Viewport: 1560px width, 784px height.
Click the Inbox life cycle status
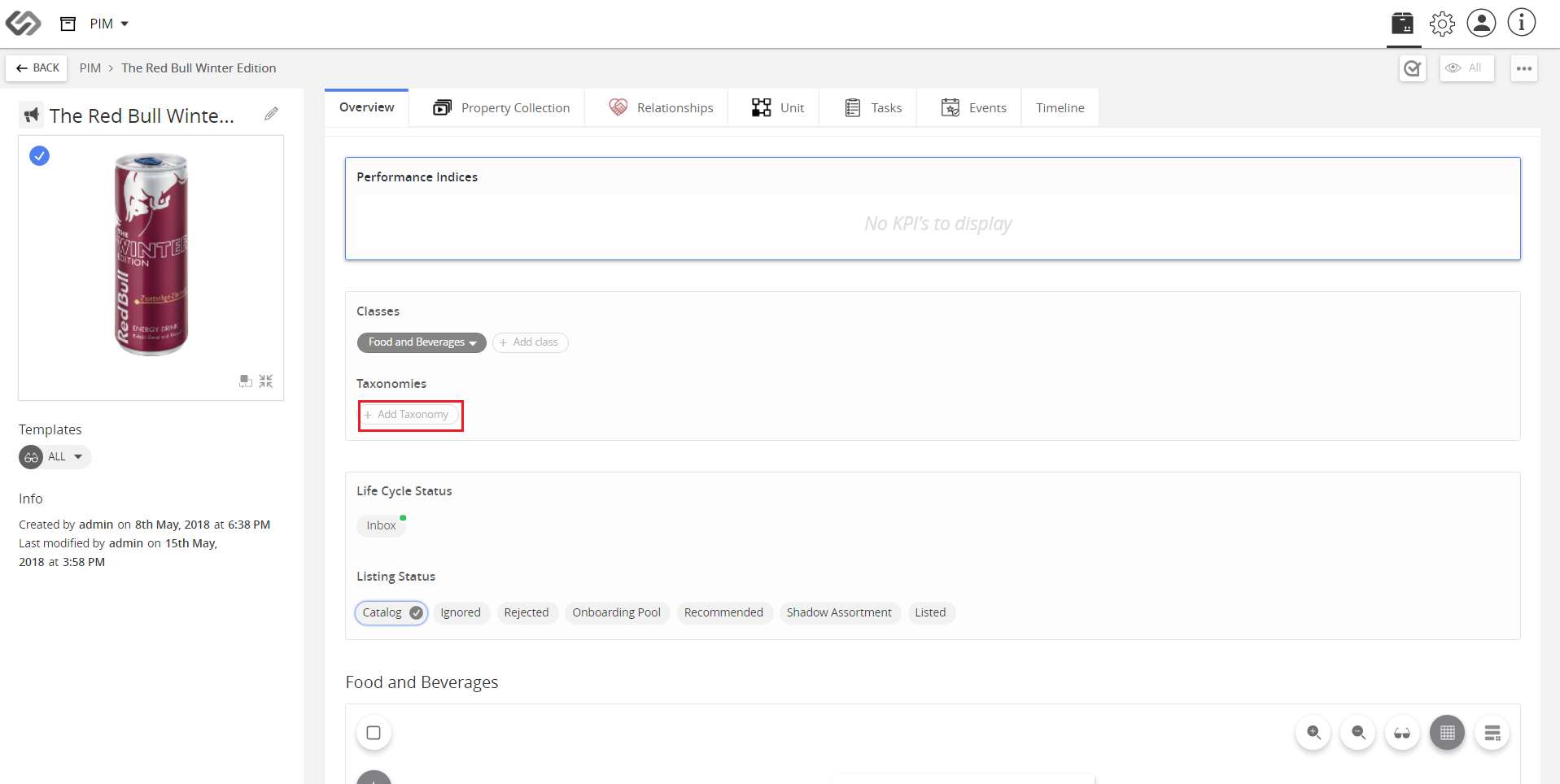point(381,525)
